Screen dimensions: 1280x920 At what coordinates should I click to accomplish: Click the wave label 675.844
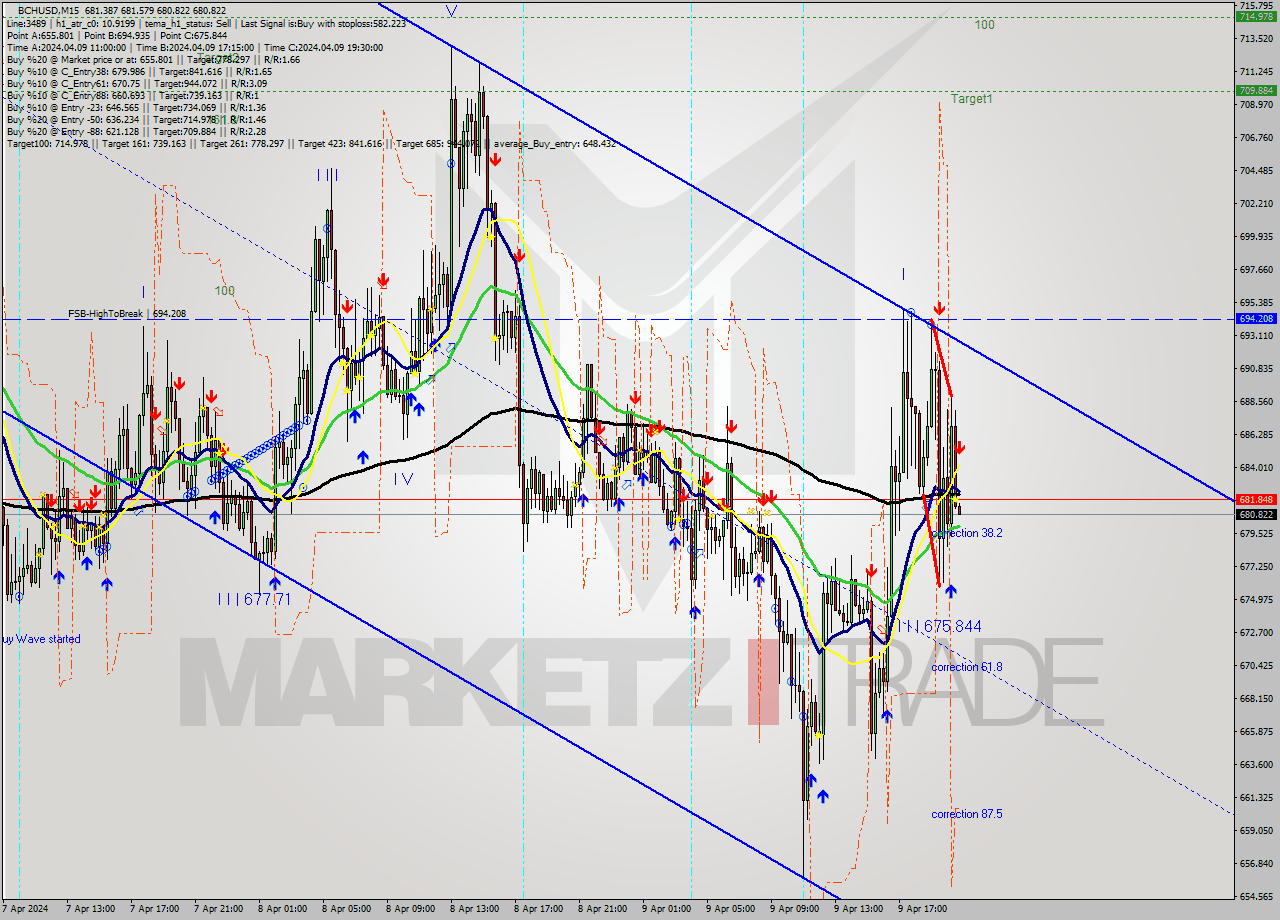click(x=939, y=626)
